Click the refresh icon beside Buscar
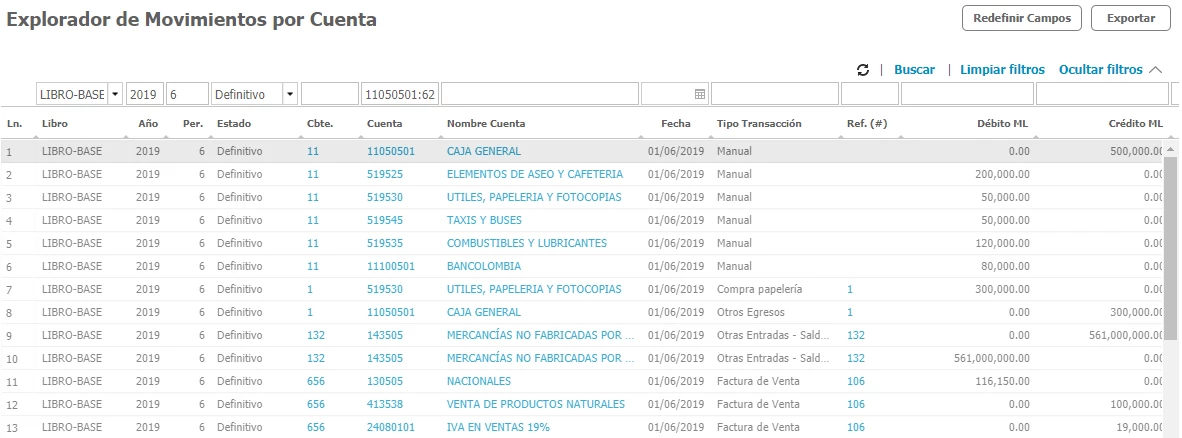Screen dimensions: 1182x438 863,70
